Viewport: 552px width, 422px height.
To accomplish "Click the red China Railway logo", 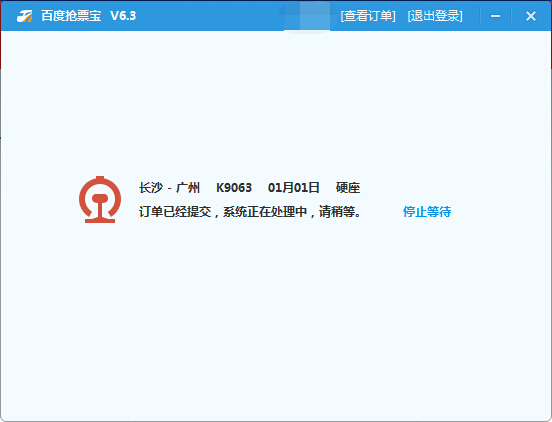I will point(100,200).
